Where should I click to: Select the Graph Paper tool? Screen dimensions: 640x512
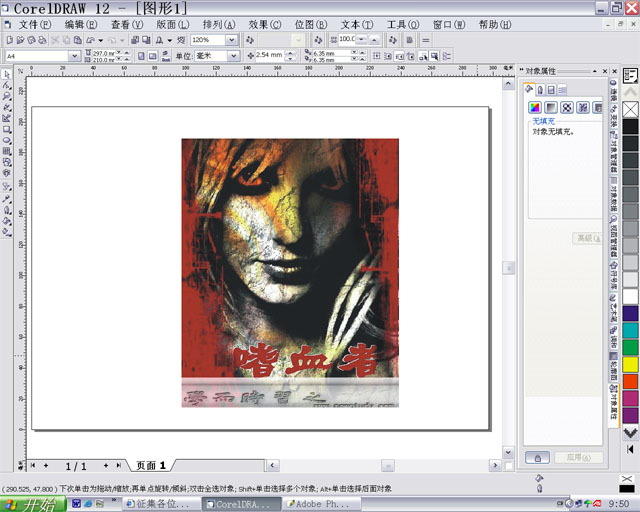pos(7,151)
